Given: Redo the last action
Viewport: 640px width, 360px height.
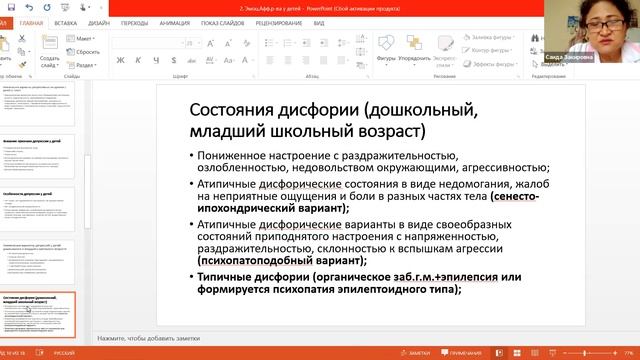Looking at the screenshot, I should pos(47,7).
